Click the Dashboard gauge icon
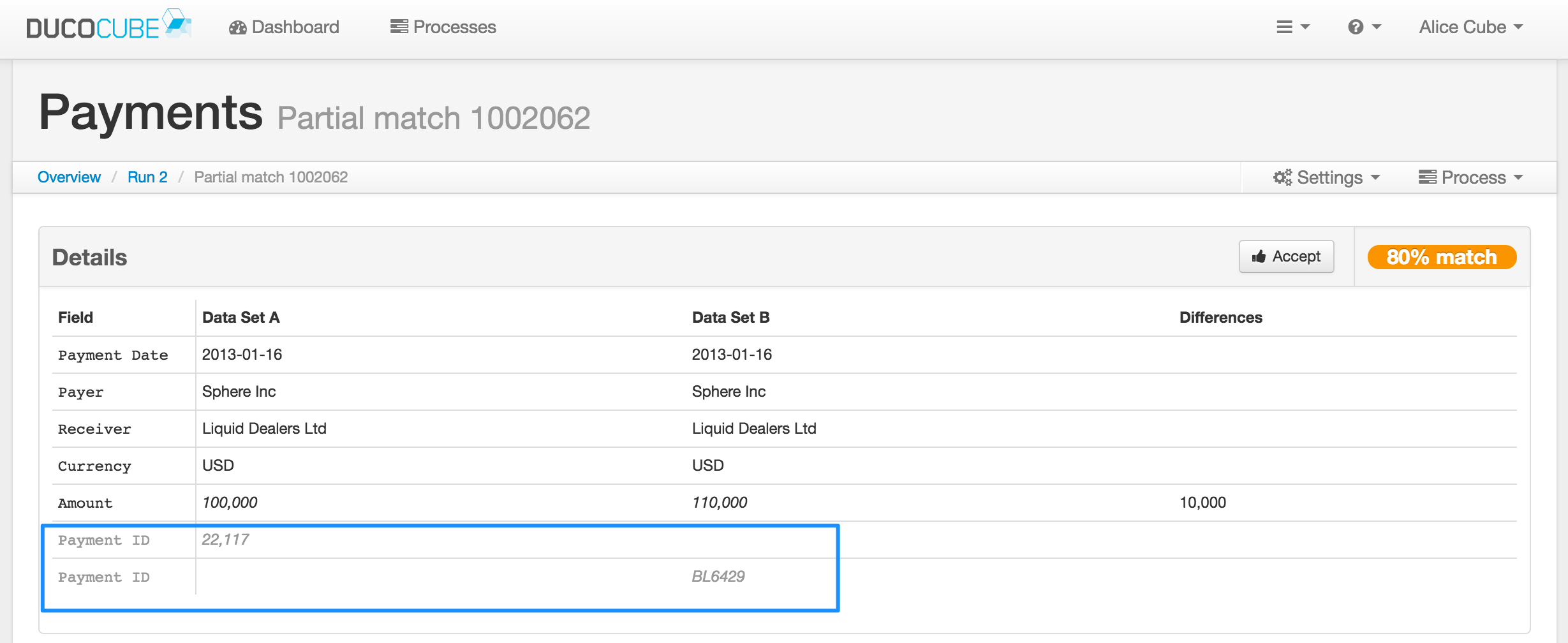This screenshot has height=643, width=1568. pyautogui.click(x=238, y=27)
